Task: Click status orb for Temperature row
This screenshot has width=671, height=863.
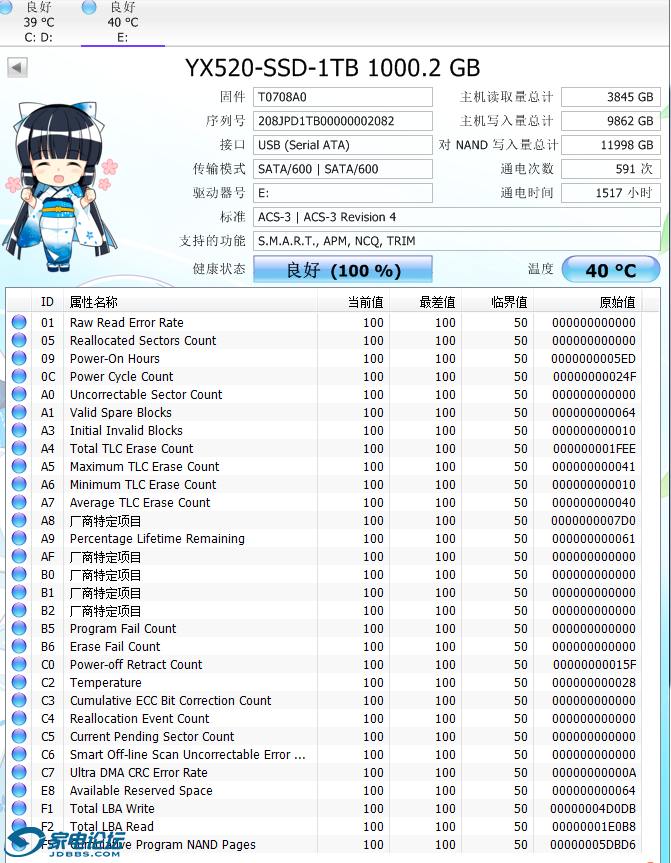Action: (19, 682)
